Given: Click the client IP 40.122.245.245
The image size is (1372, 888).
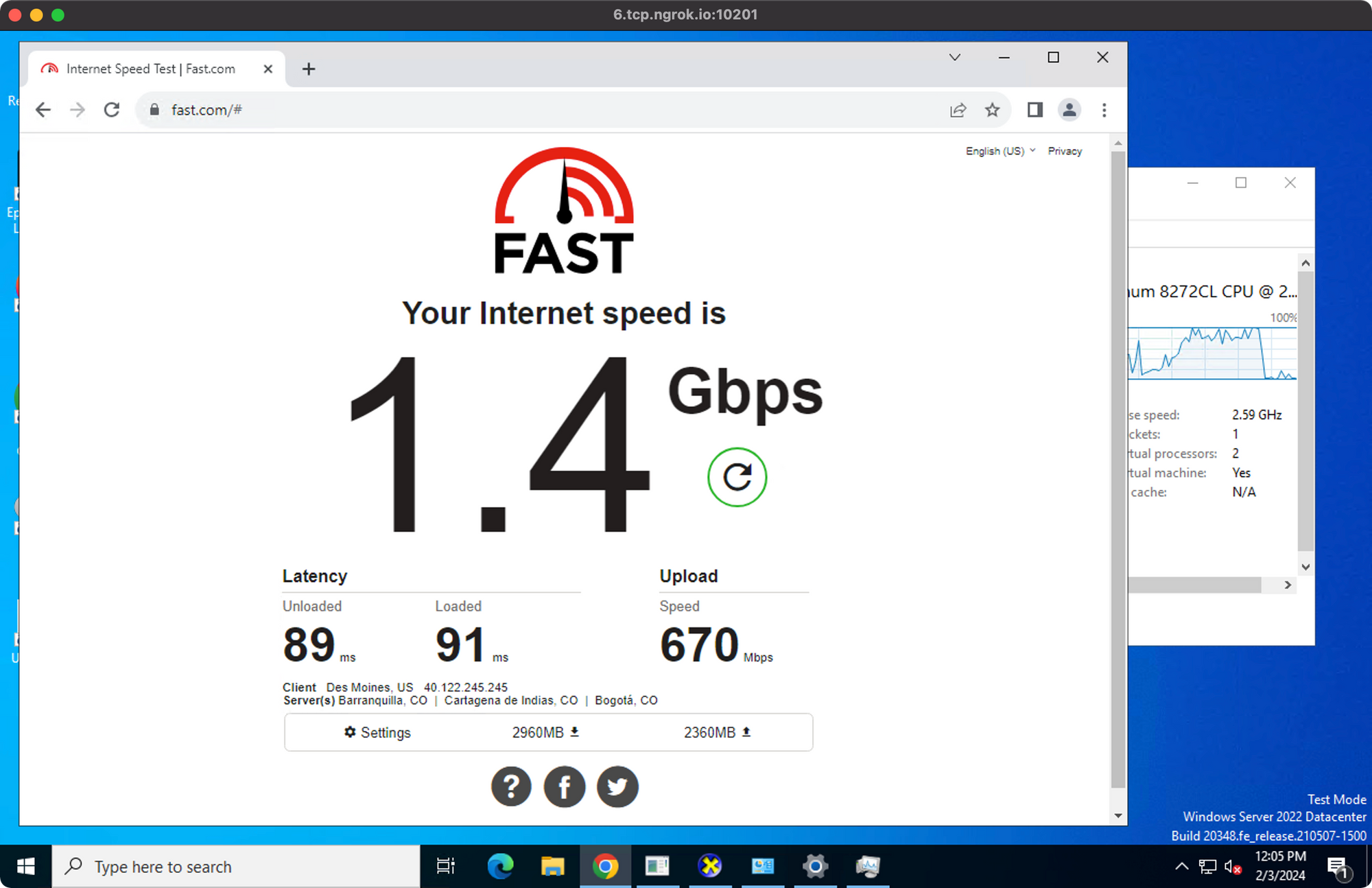Looking at the screenshot, I should [466, 687].
